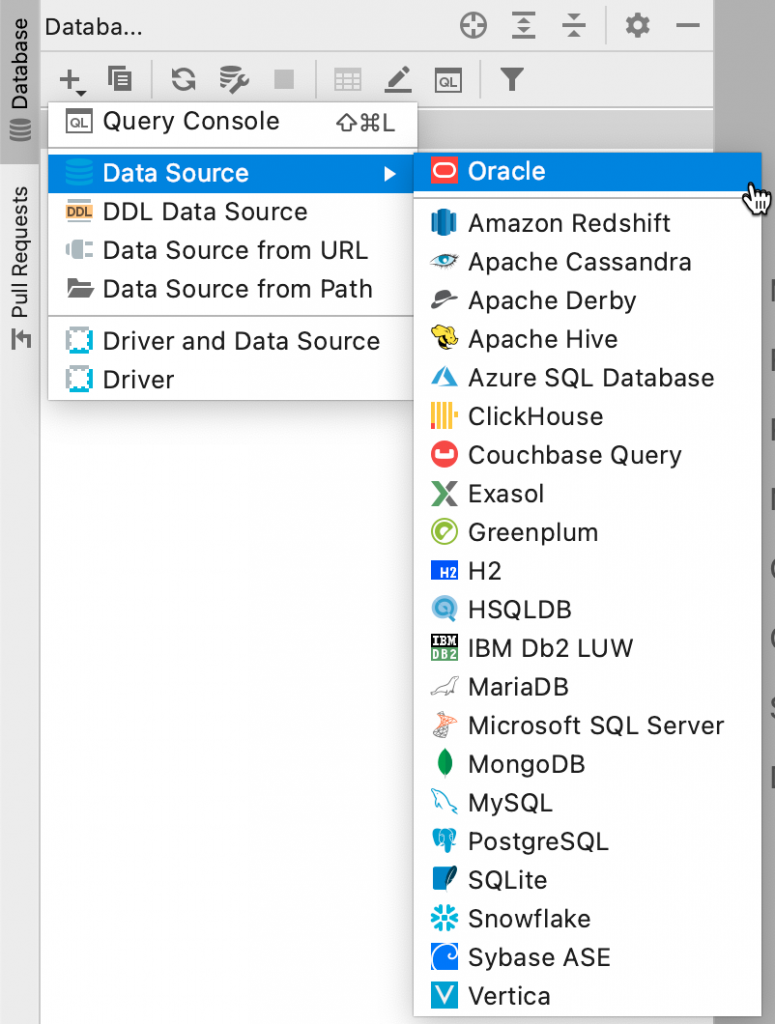This screenshot has width=775, height=1024.
Task: Collapse all tree nodes with the collapse icon
Action: [574, 26]
